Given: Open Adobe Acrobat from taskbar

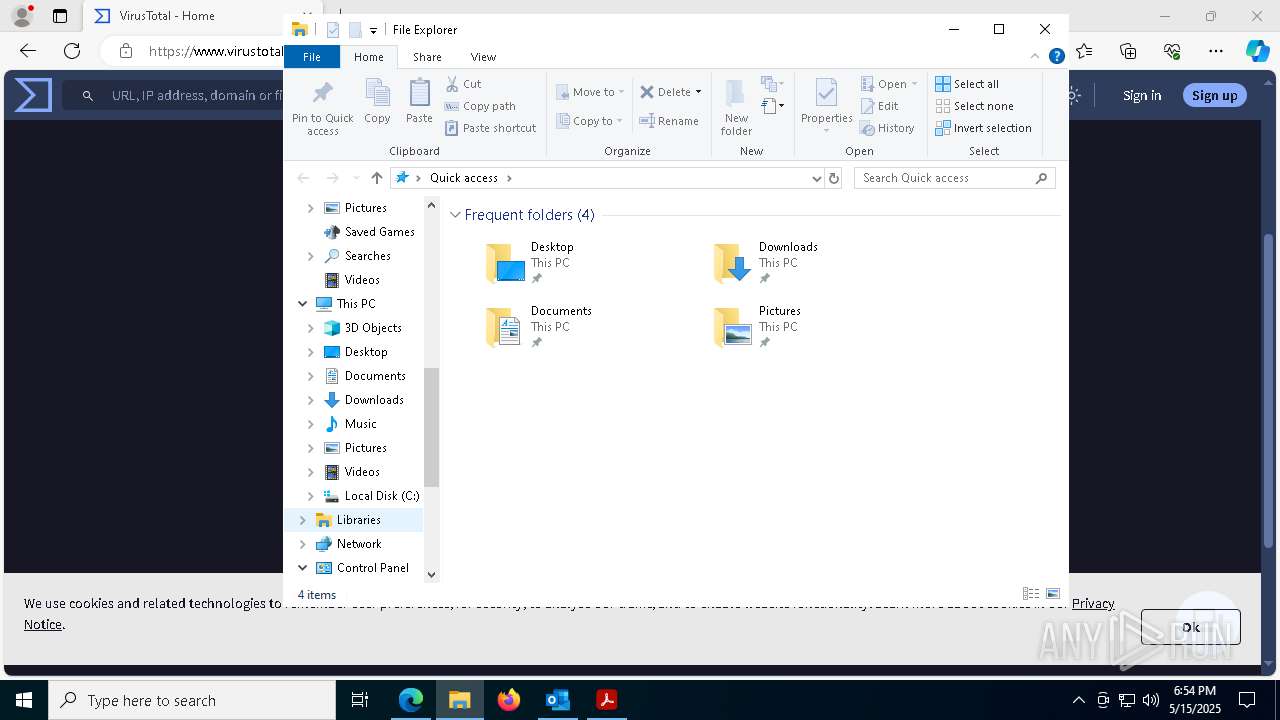Looking at the screenshot, I should click(x=606, y=700).
